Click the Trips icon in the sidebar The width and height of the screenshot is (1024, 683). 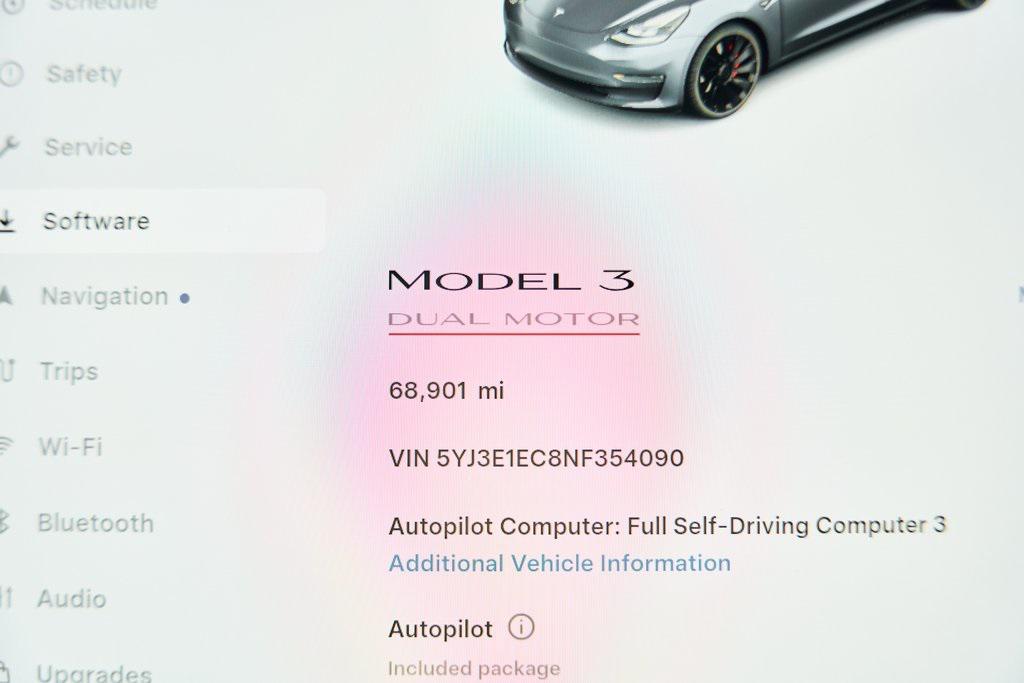tap(7, 371)
